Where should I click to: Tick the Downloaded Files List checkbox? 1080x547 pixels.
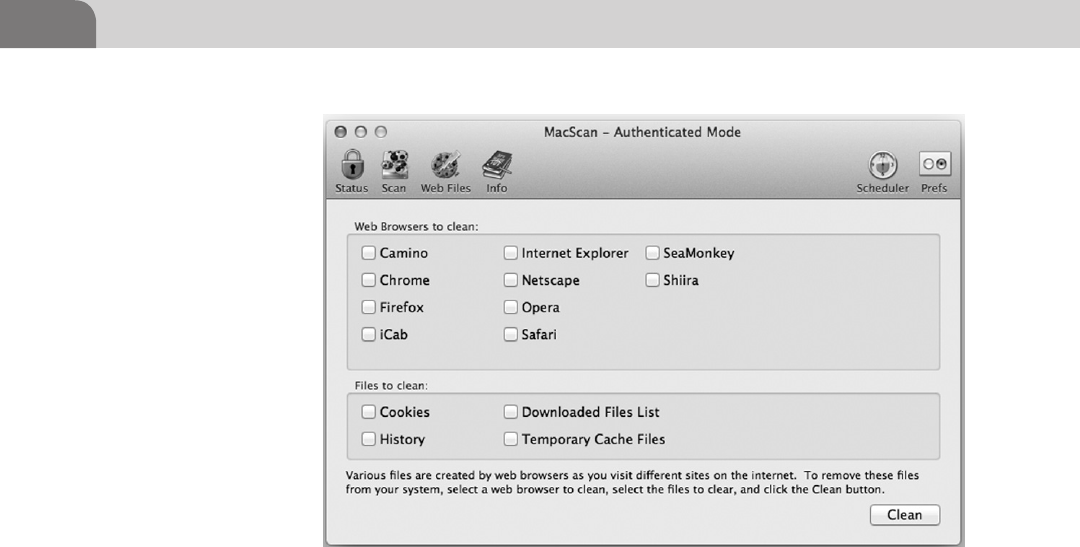click(x=510, y=412)
